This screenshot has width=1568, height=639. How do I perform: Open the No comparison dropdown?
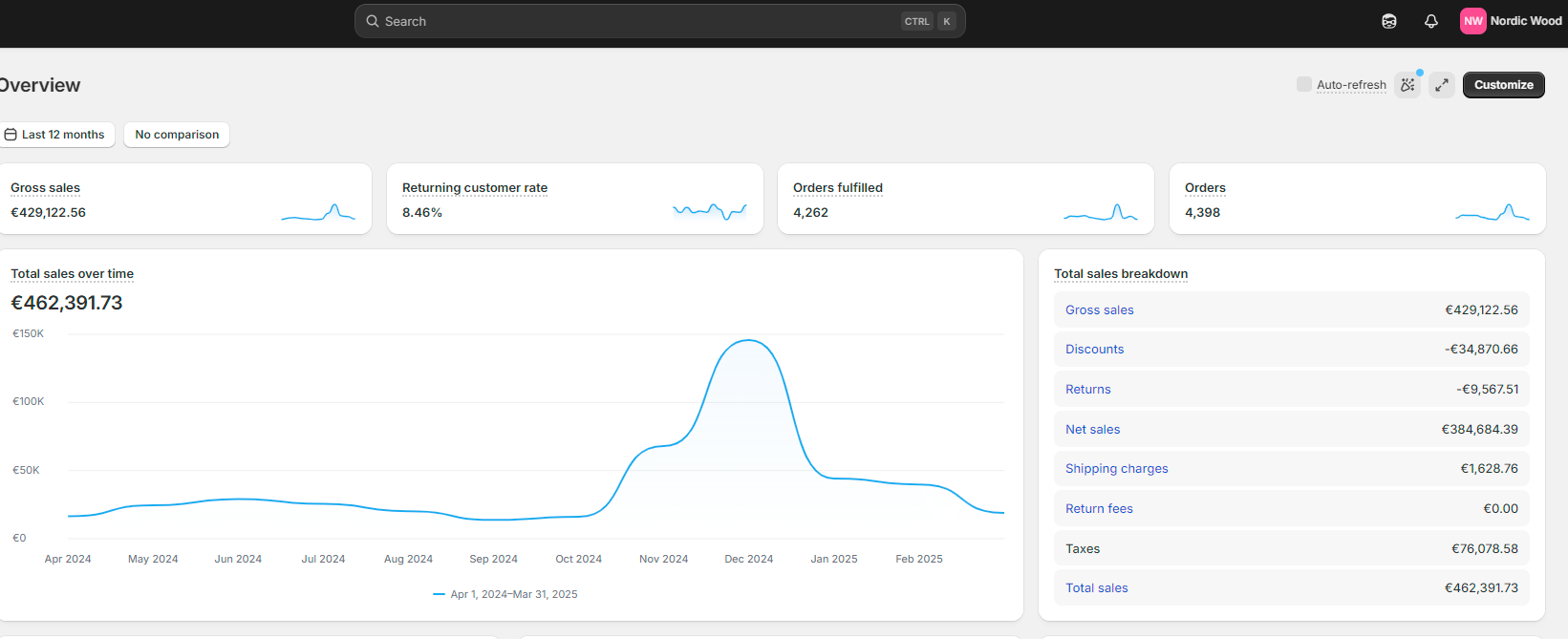point(177,135)
